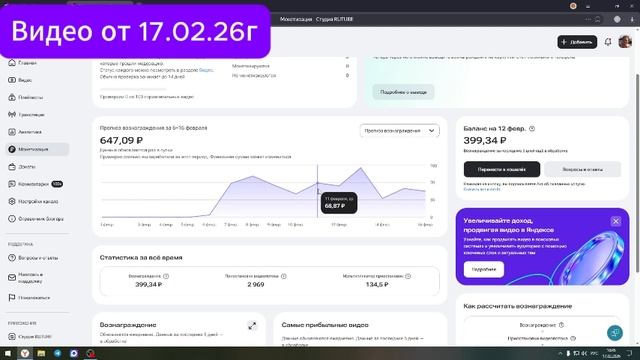
Task: Open Главная home icon in sidebar
Action: pyautogui.click(x=12, y=63)
